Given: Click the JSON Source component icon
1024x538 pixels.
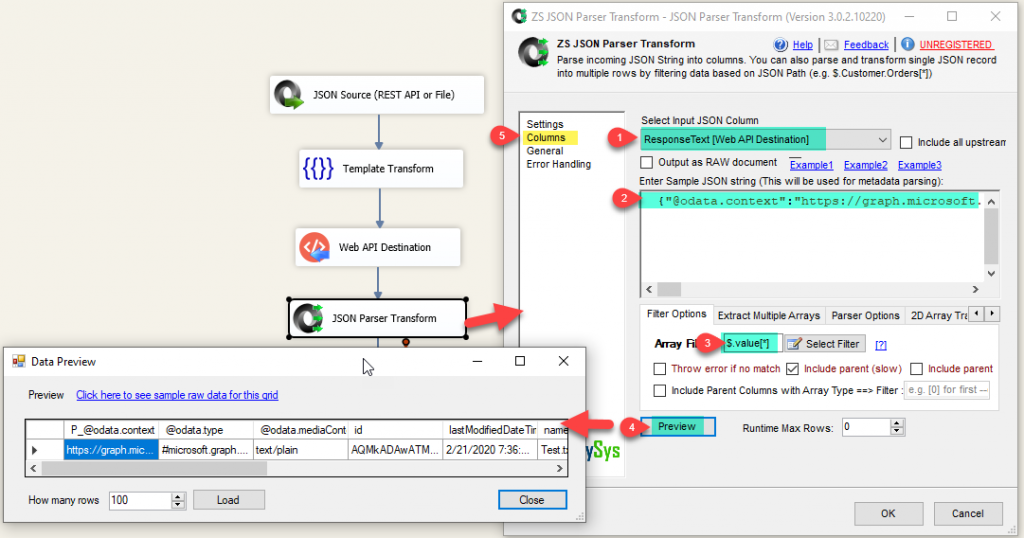Looking at the screenshot, I should tap(290, 95).
